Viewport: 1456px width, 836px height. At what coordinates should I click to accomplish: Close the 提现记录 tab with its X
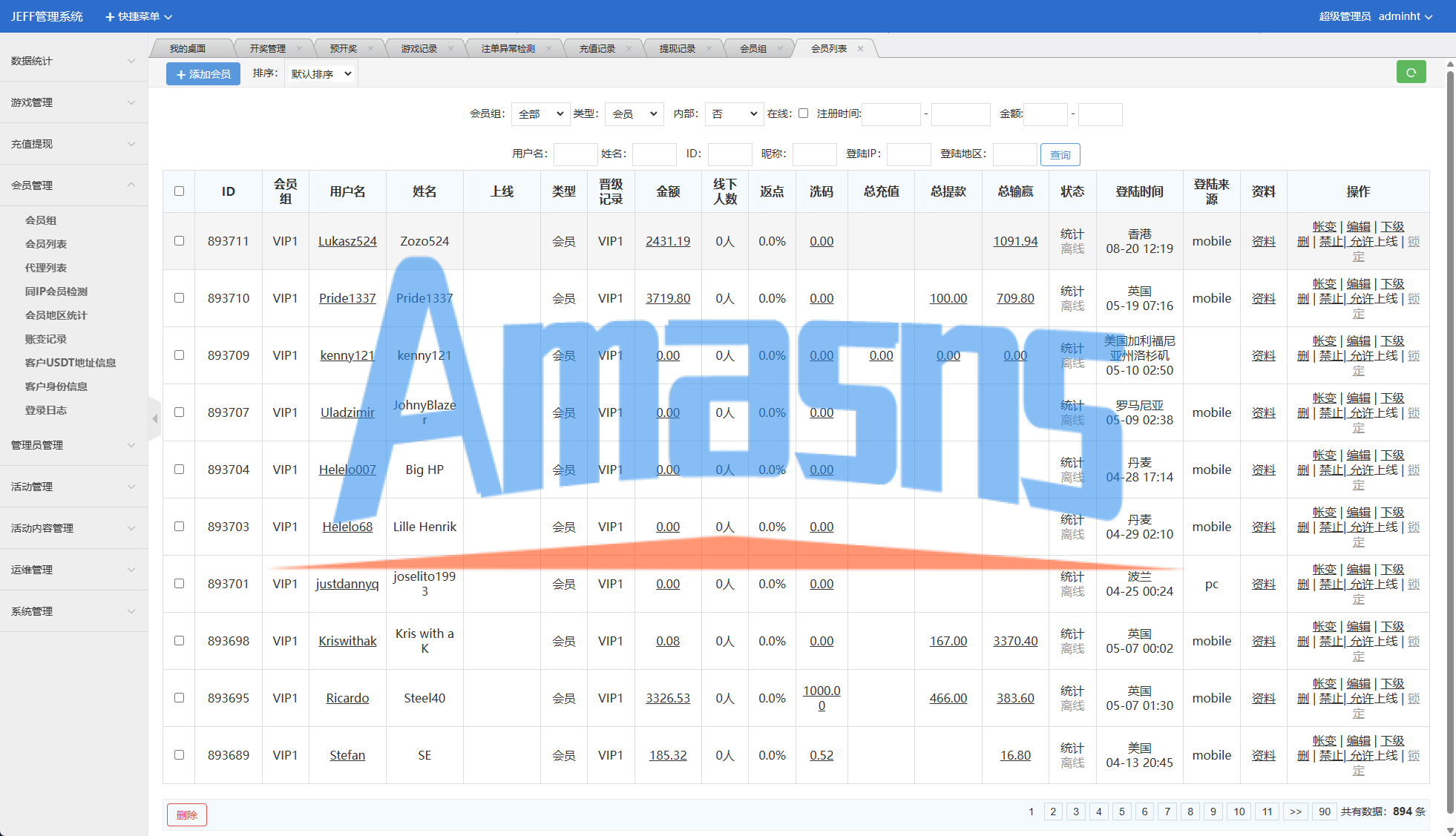click(709, 49)
